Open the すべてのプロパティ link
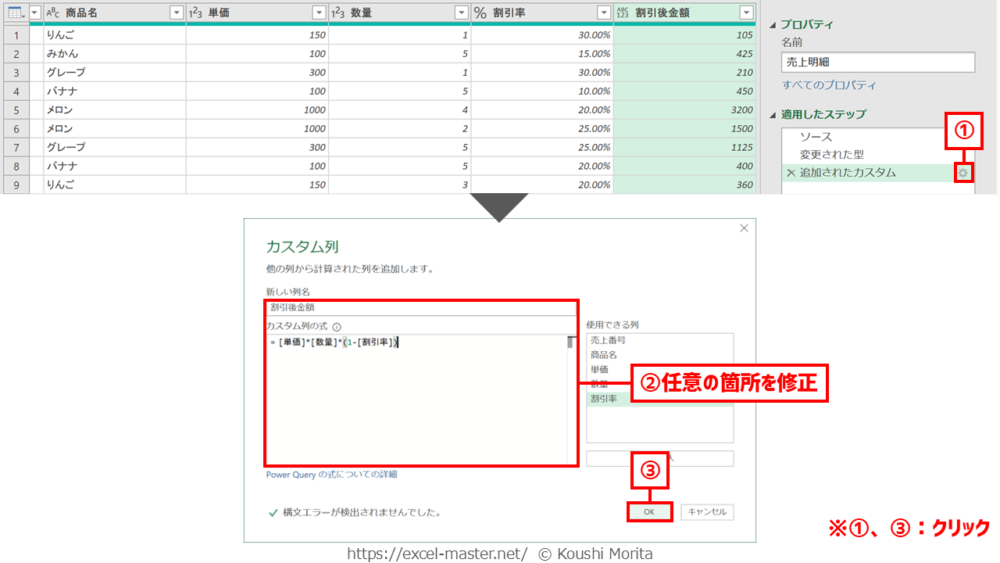 coord(829,86)
